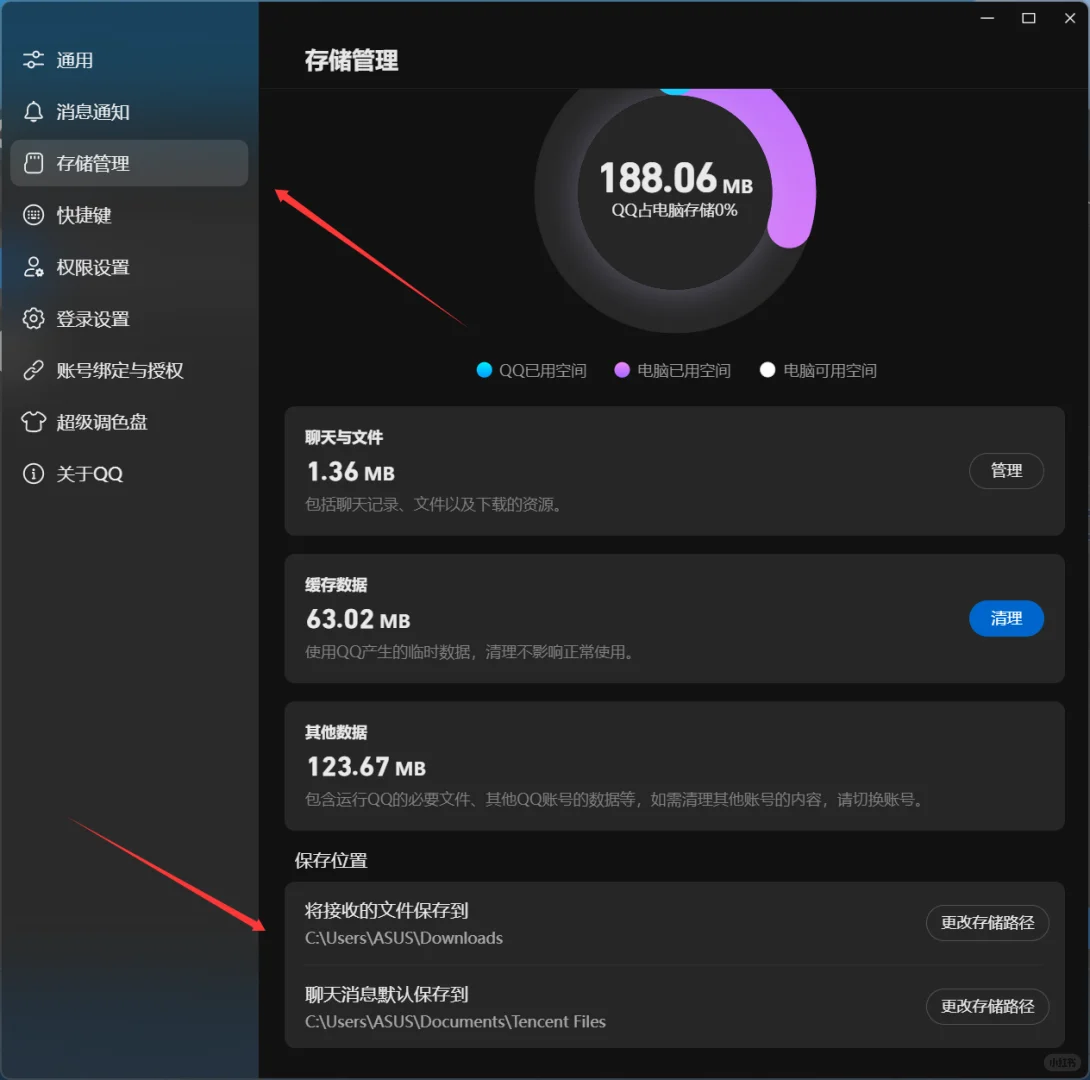Click the purple 电脑已用空间 legend dot

[622, 369]
